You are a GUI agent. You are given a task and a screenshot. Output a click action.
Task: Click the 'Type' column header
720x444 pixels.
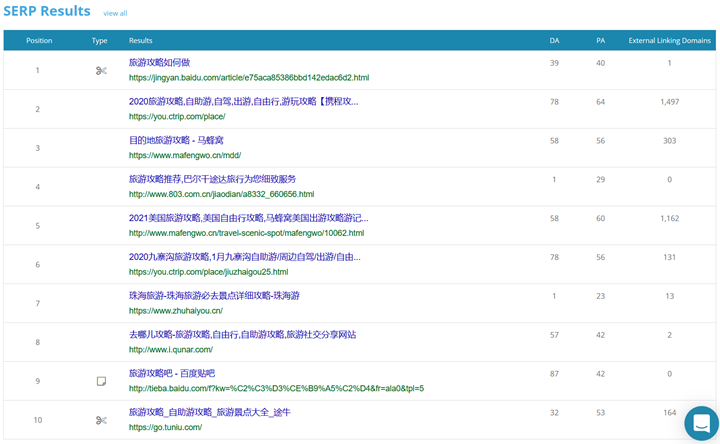[x=100, y=40]
